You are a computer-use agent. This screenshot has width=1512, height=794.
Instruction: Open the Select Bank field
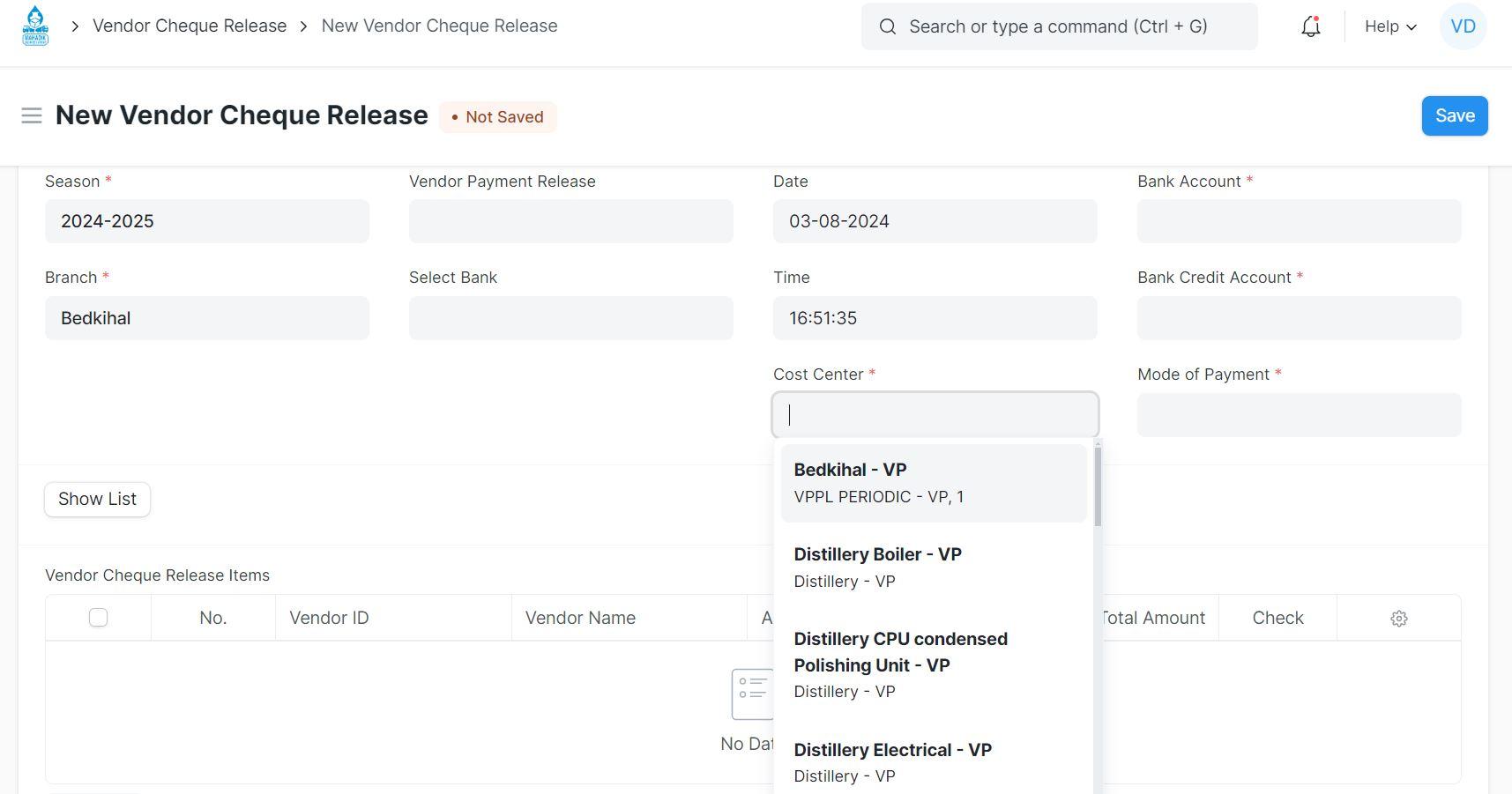pyautogui.click(x=570, y=318)
